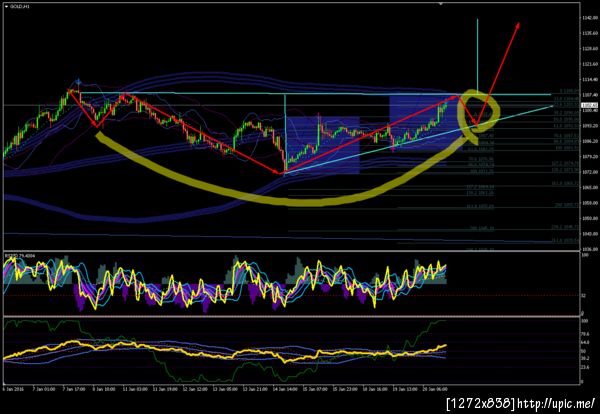Click the 1065.00 price axis label
The image size is (600, 414).
point(589,187)
